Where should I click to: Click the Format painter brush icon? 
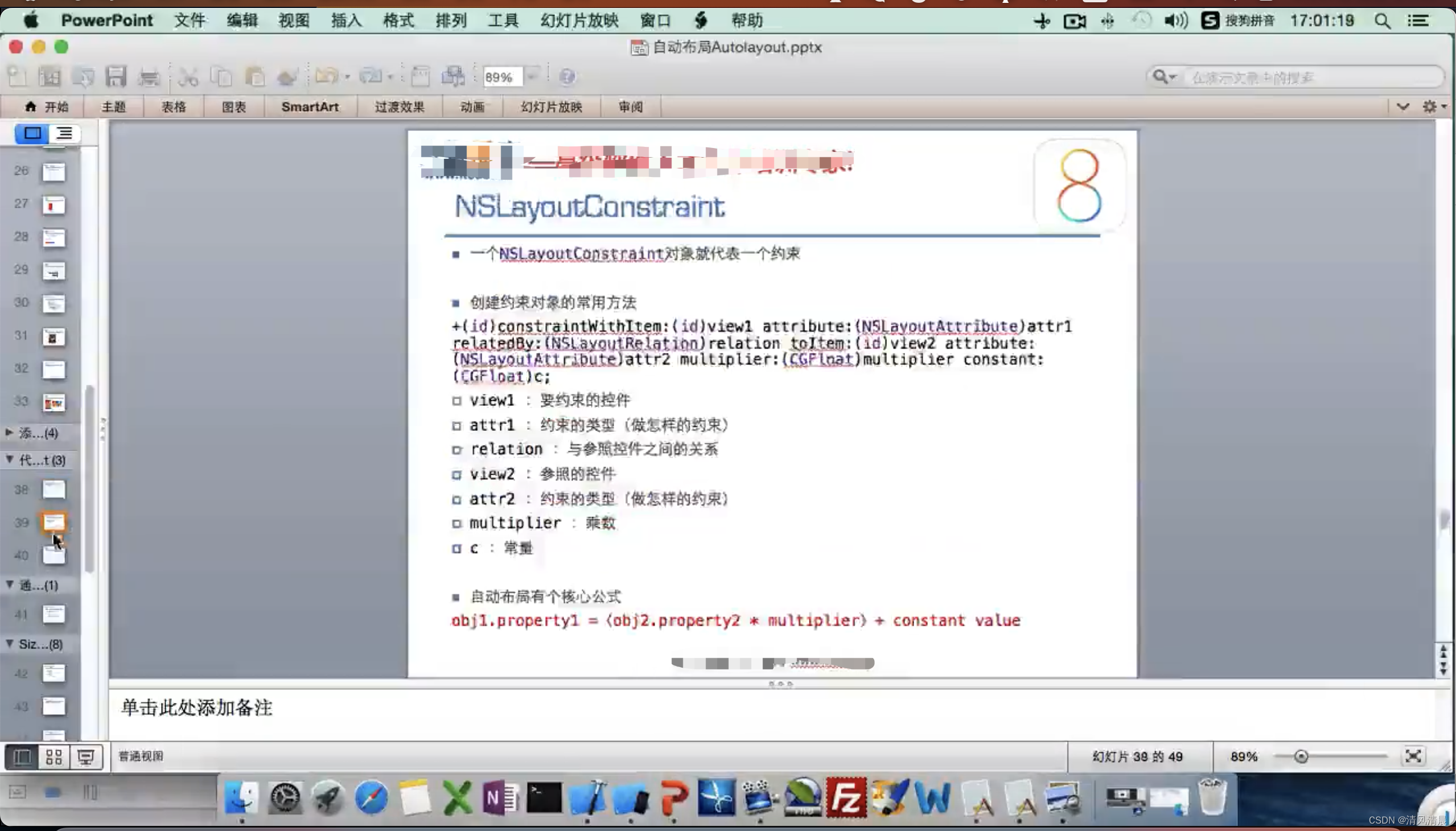tap(287, 76)
